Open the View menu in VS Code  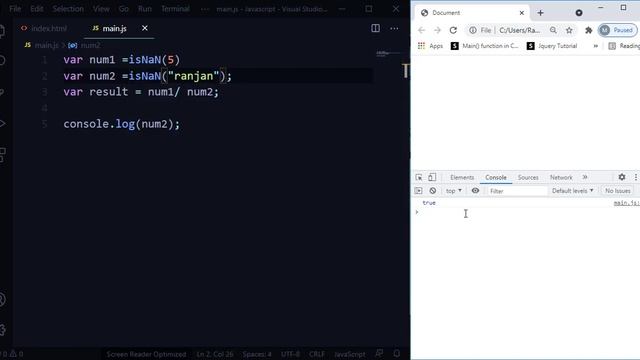click(x=101, y=9)
